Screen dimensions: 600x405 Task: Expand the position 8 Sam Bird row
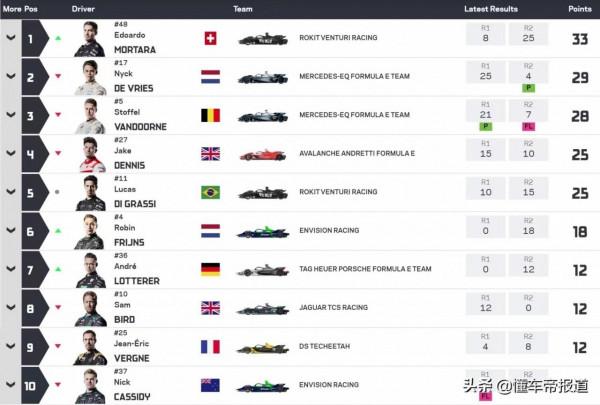[x=11, y=308]
